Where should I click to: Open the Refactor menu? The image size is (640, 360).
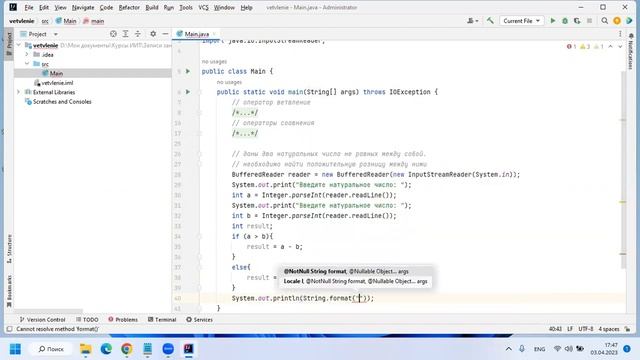tap(129, 7)
